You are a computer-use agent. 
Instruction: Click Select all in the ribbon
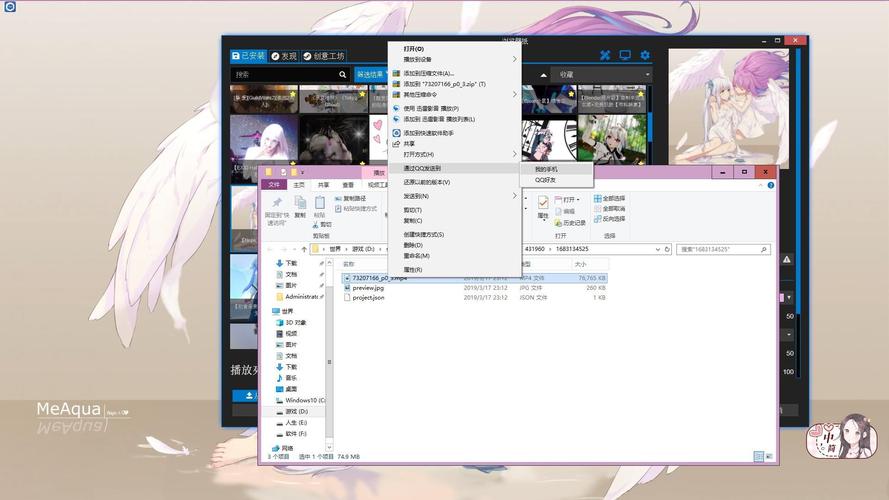point(609,198)
